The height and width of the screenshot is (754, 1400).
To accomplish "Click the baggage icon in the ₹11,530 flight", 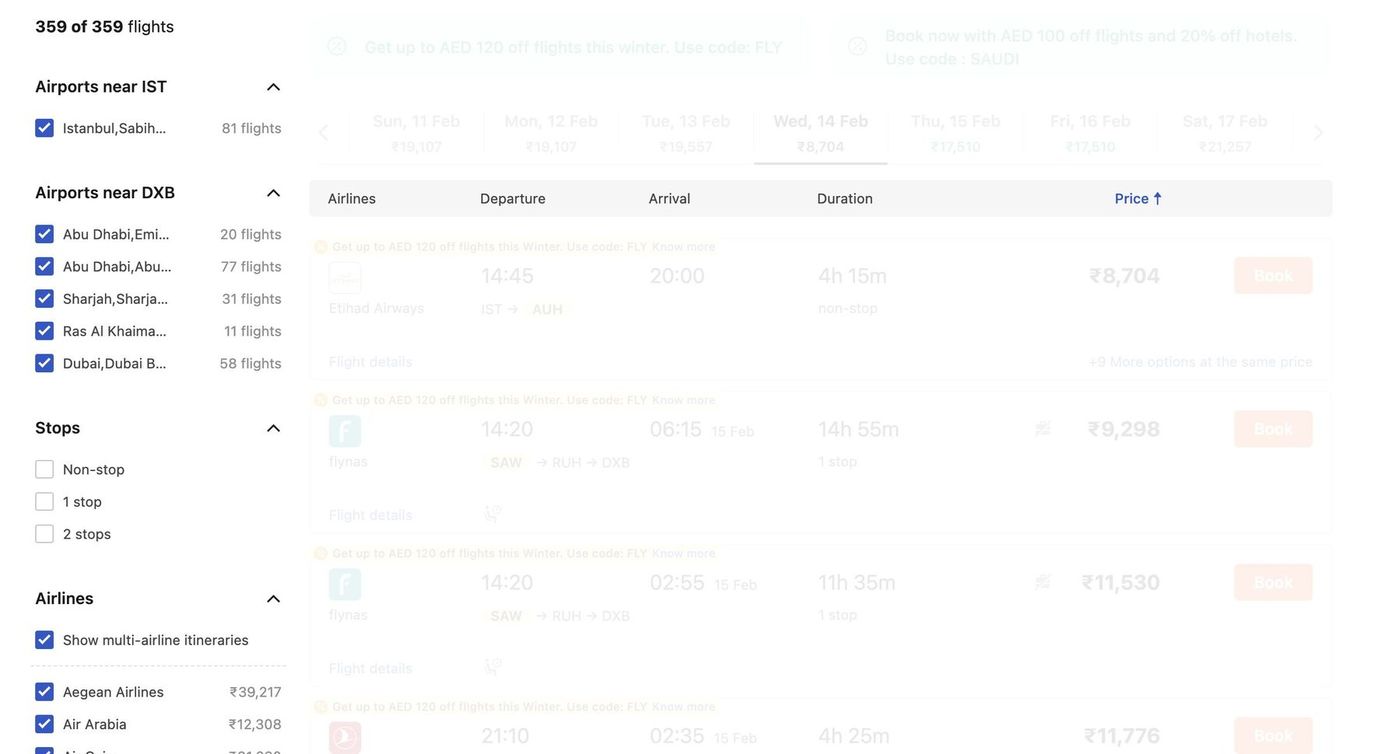I will coord(493,667).
